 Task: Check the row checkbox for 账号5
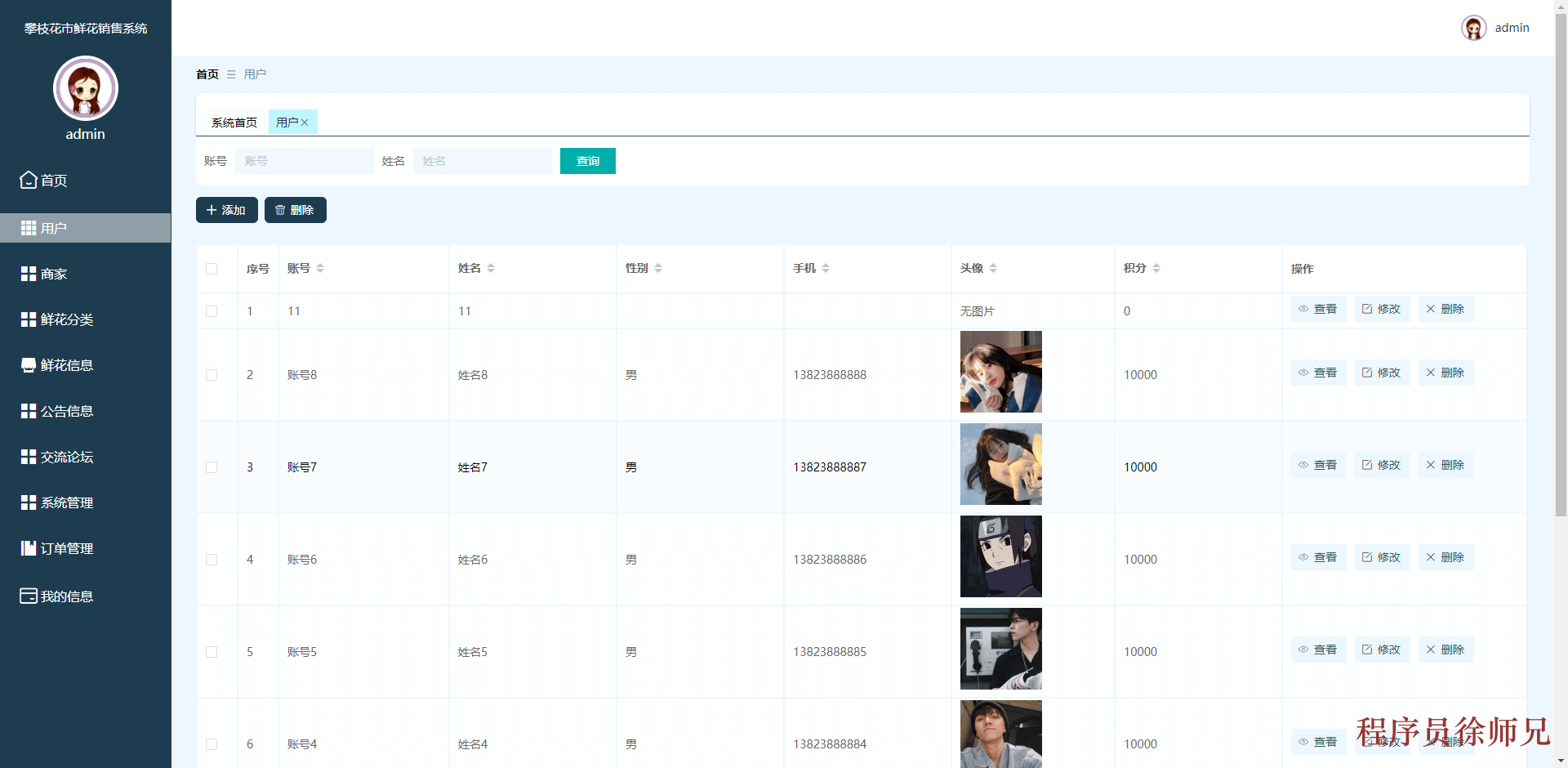tap(212, 652)
